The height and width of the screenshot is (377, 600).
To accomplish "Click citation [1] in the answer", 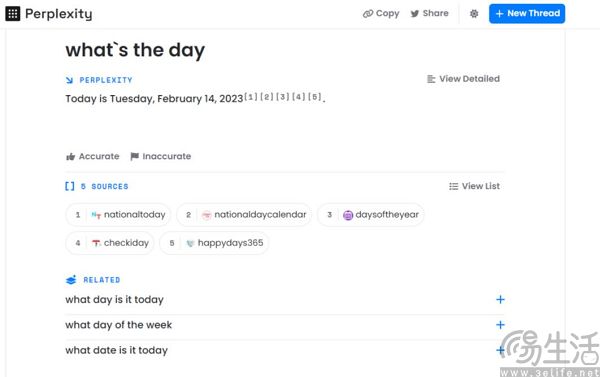I will tap(251, 97).
